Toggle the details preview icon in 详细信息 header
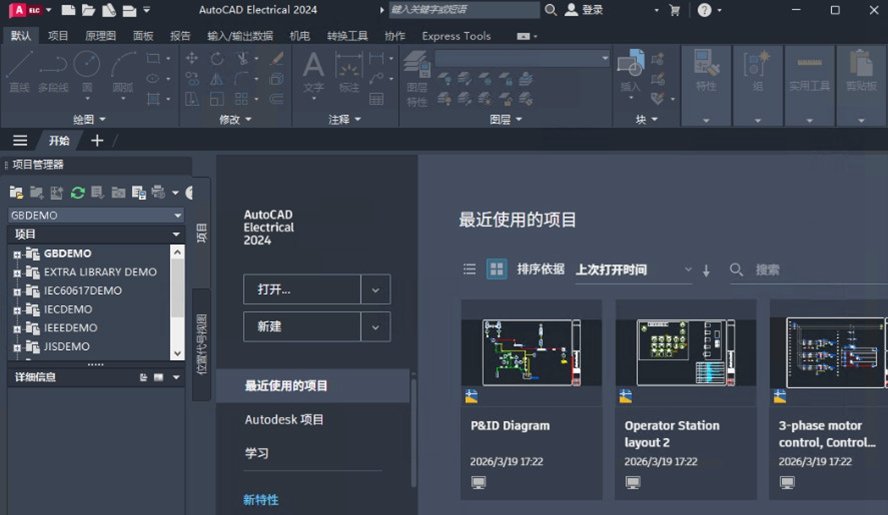 pyautogui.click(x=159, y=377)
